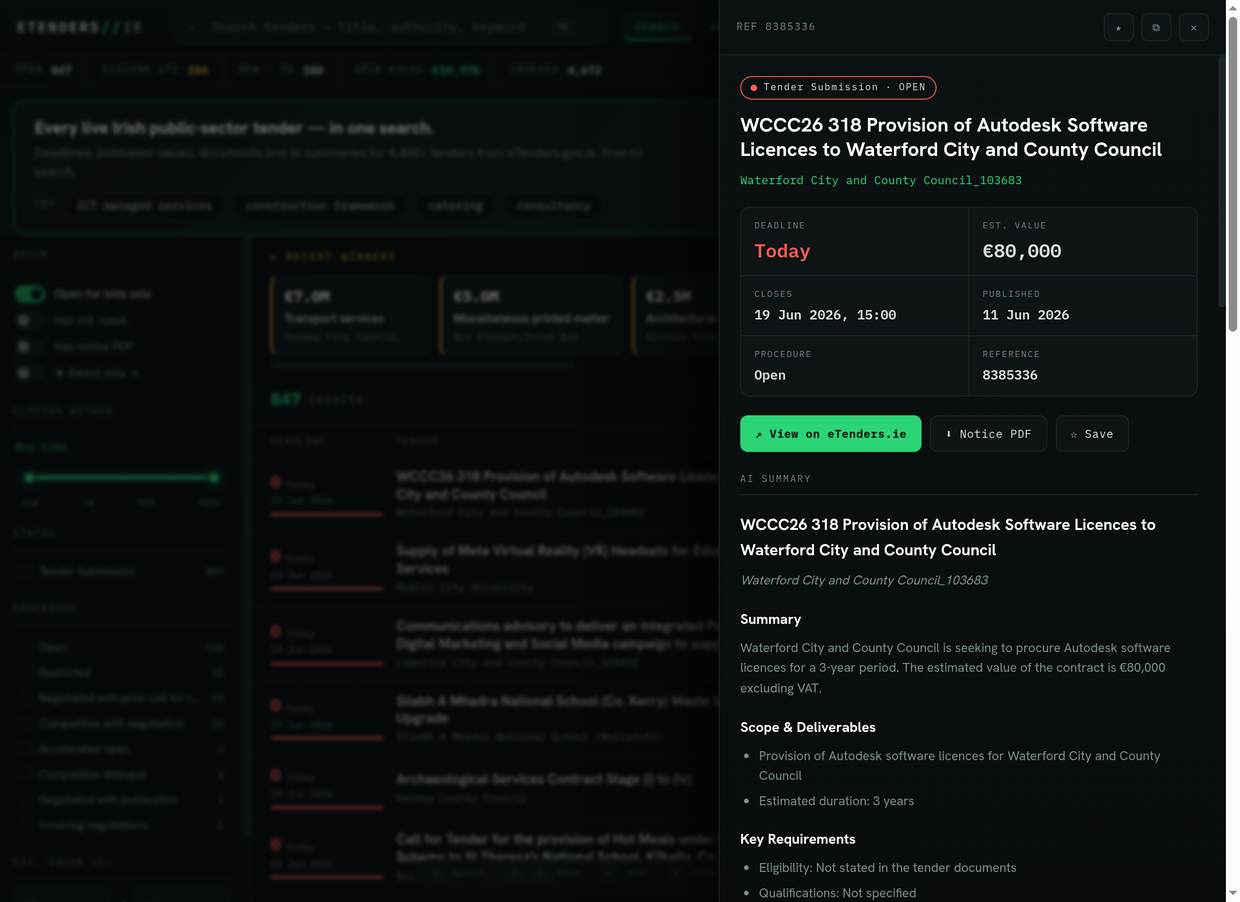The width and height of the screenshot is (1240, 902).
Task: Click the italic Waterford City and County Council_103683 subtitle
Action: tap(864, 580)
